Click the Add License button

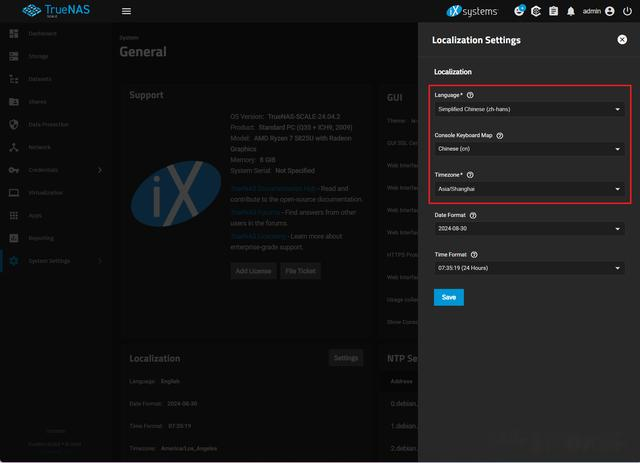coord(253,271)
